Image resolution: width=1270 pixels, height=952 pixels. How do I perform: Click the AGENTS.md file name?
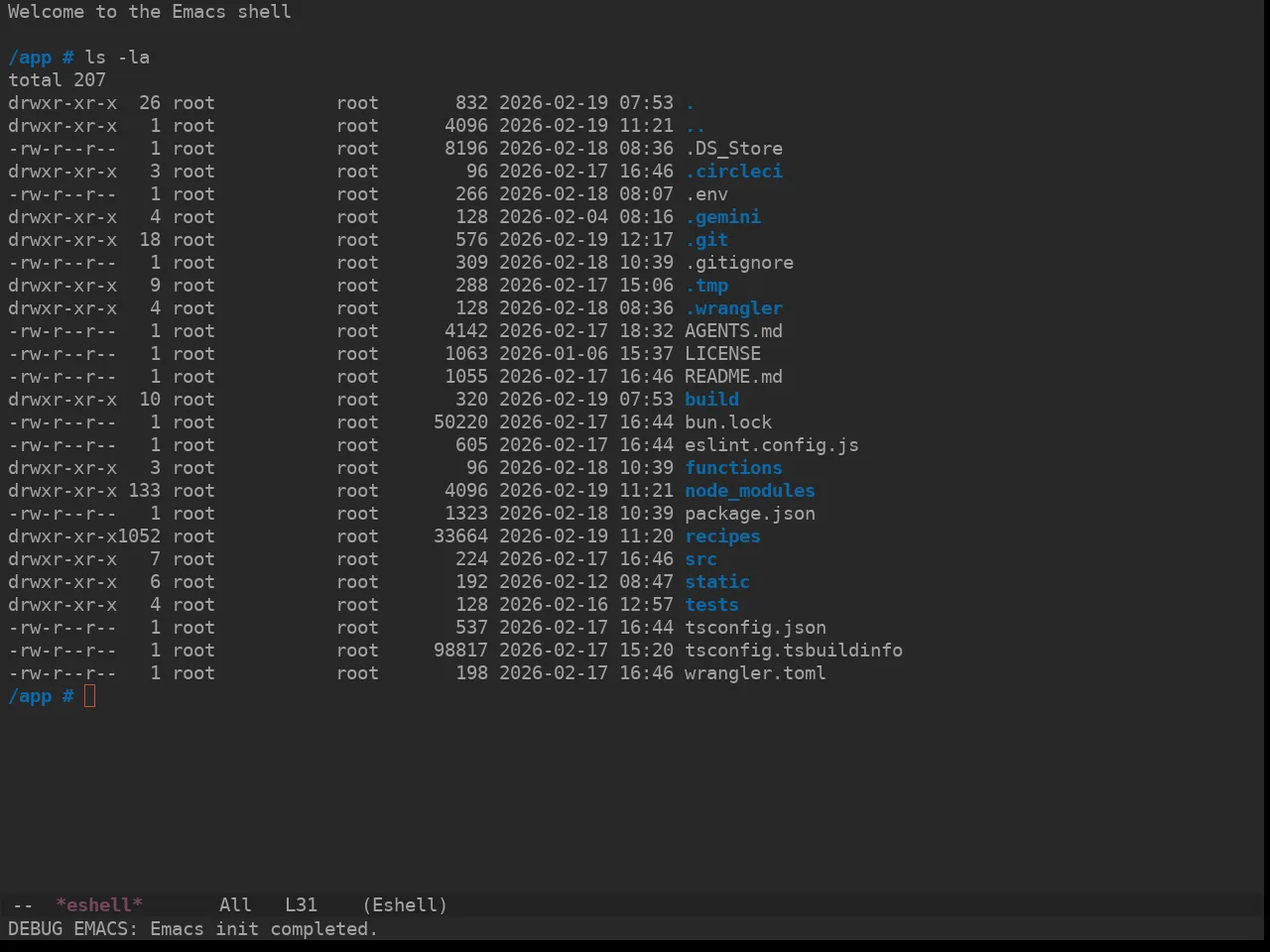tap(734, 331)
